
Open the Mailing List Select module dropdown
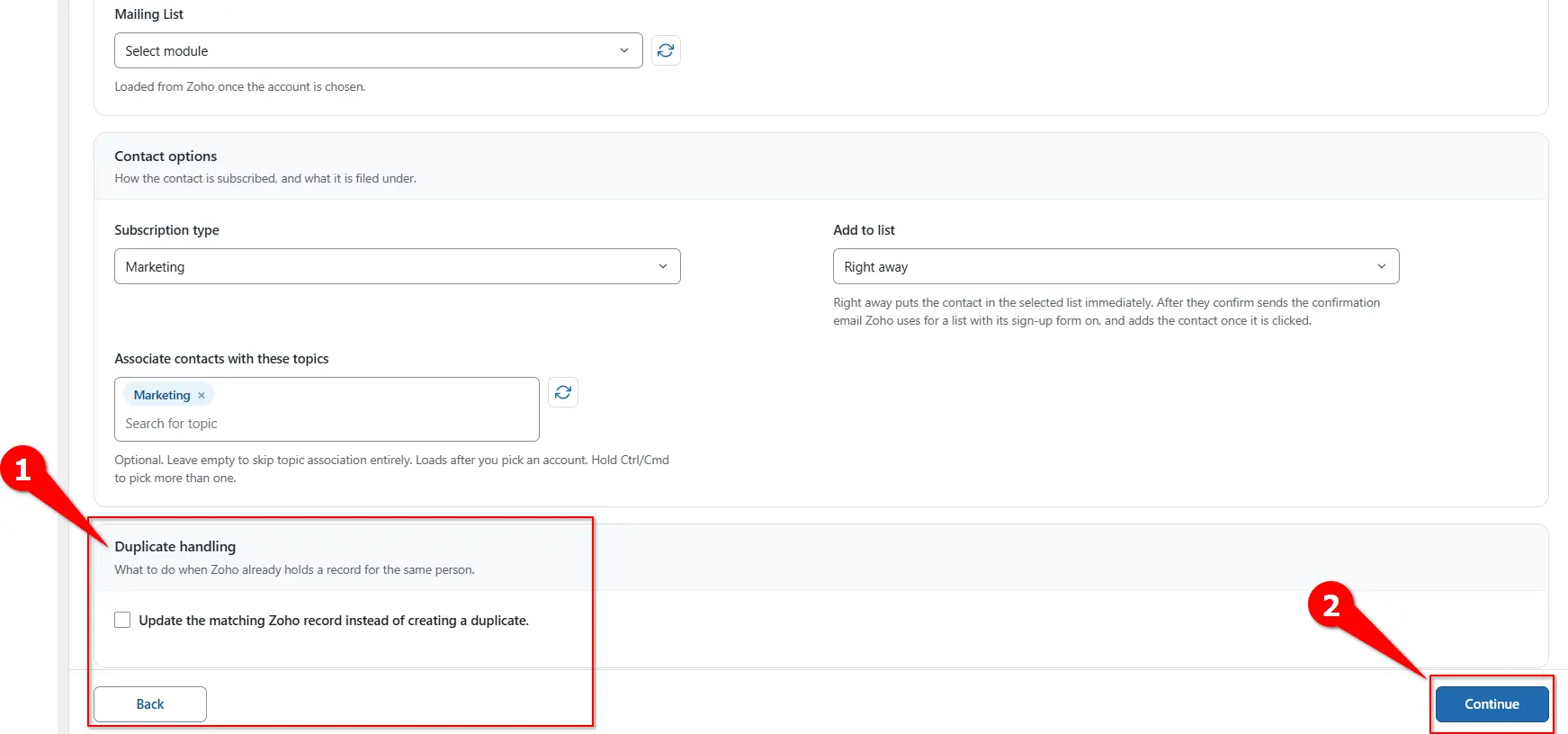coord(379,50)
